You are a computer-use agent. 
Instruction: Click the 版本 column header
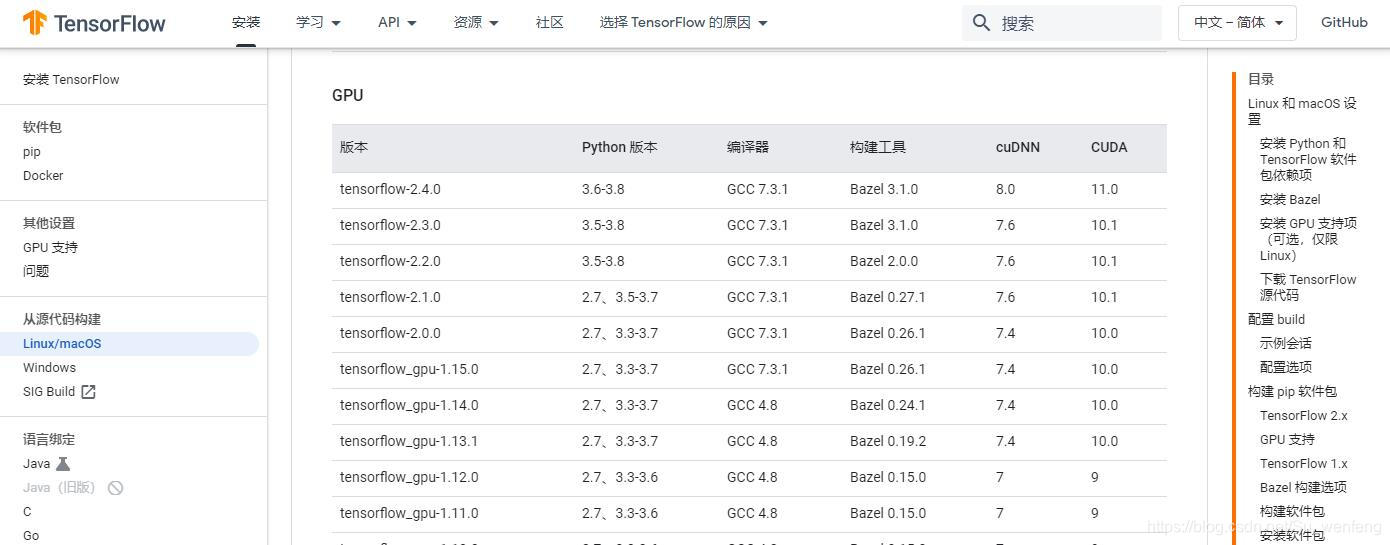[x=354, y=147]
